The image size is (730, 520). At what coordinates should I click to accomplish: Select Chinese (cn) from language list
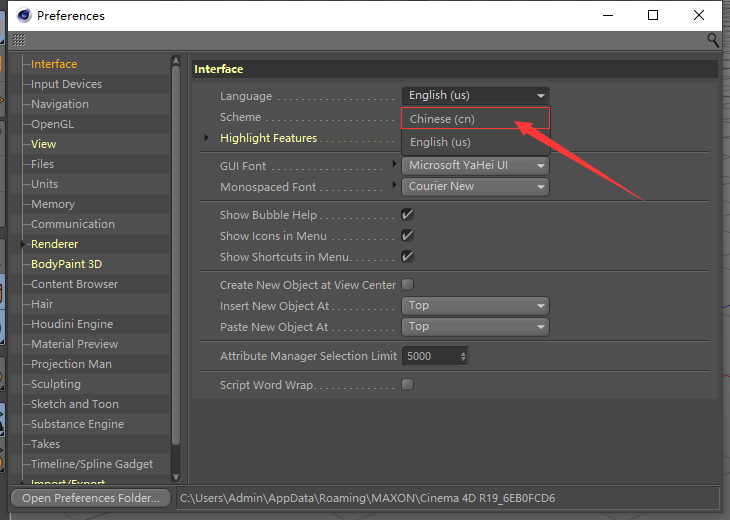[x=475, y=119]
